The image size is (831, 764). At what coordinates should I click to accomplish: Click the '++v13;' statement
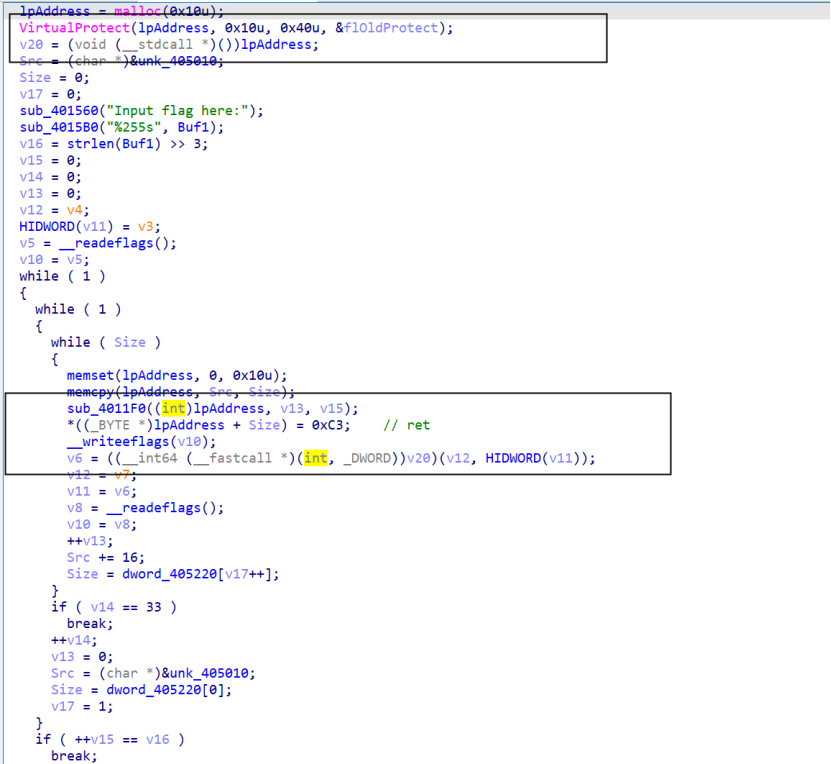tap(90, 541)
